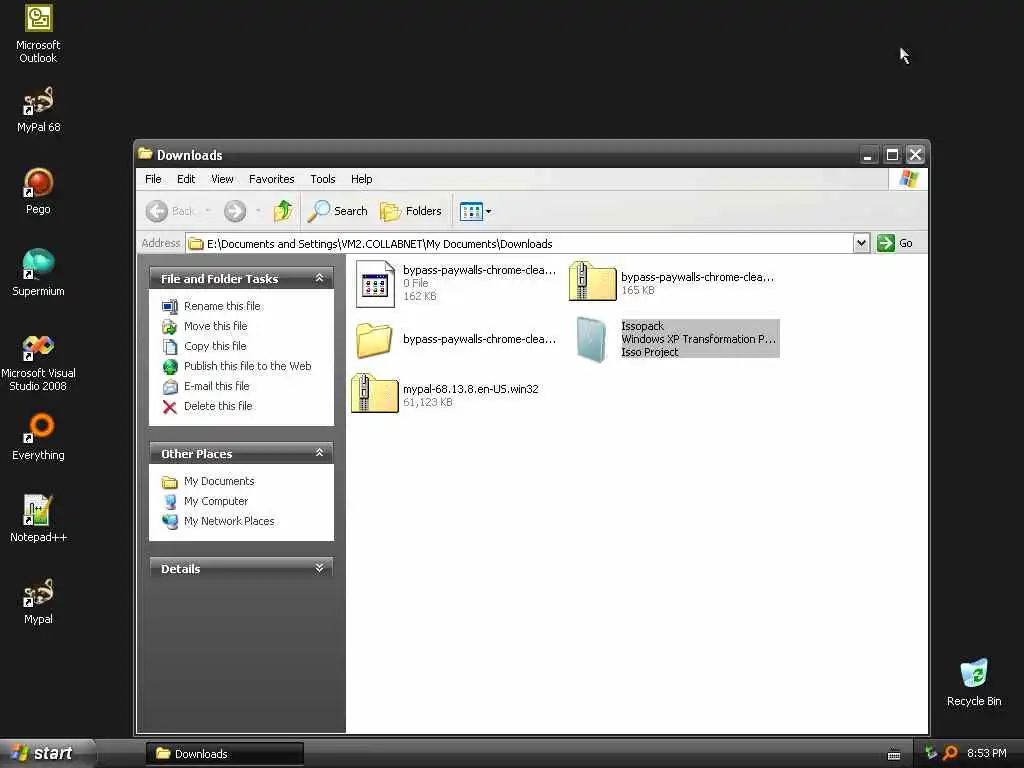Click Copy this file
This screenshot has width=1024, height=768.
[x=215, y=346]
